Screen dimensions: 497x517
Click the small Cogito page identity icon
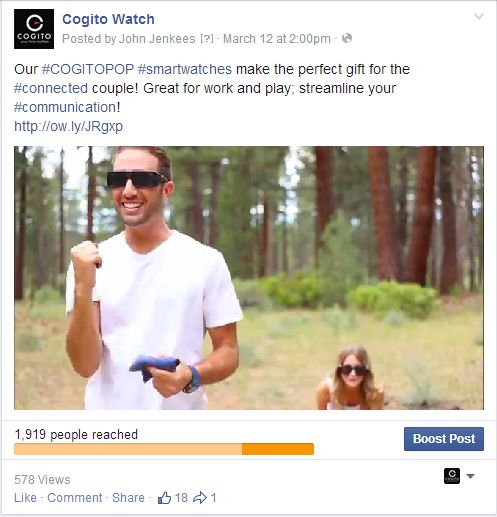pyautogui.click(x=452, y=476)
